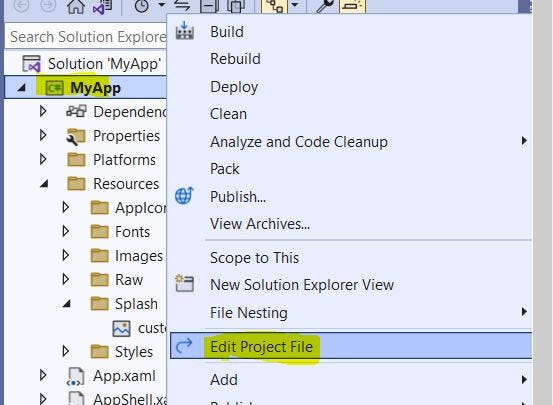Click the Build icon in context menu

[x=184, y=31]
